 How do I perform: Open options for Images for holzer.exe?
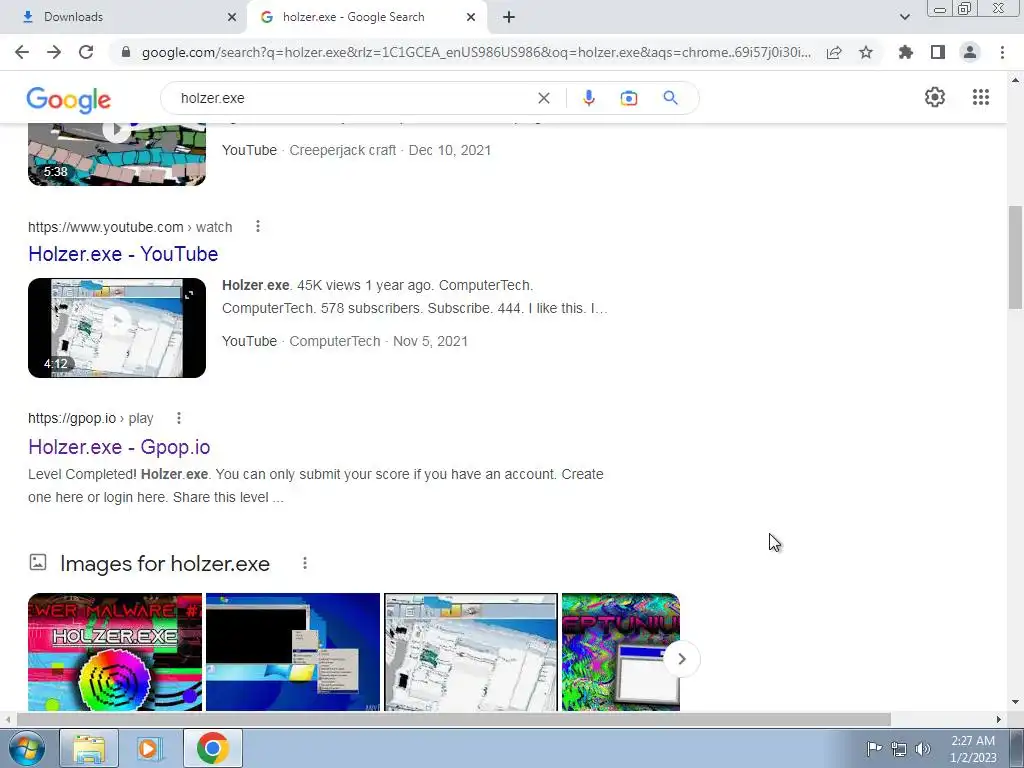(x=305, y=563)
